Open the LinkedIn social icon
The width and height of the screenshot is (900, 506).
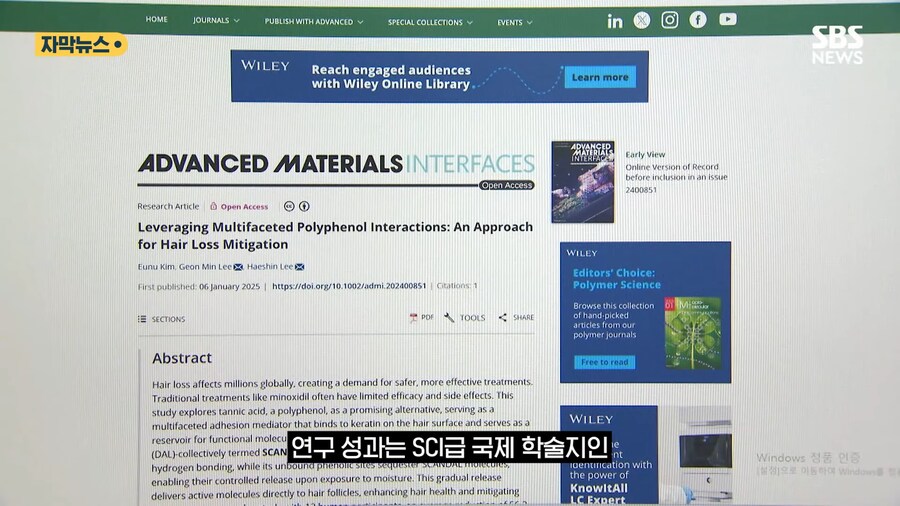614,20
